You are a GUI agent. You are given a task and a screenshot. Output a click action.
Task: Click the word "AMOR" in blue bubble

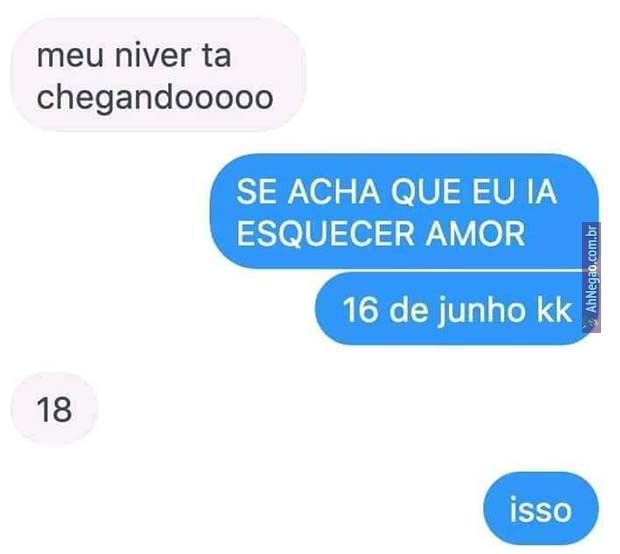475,233
